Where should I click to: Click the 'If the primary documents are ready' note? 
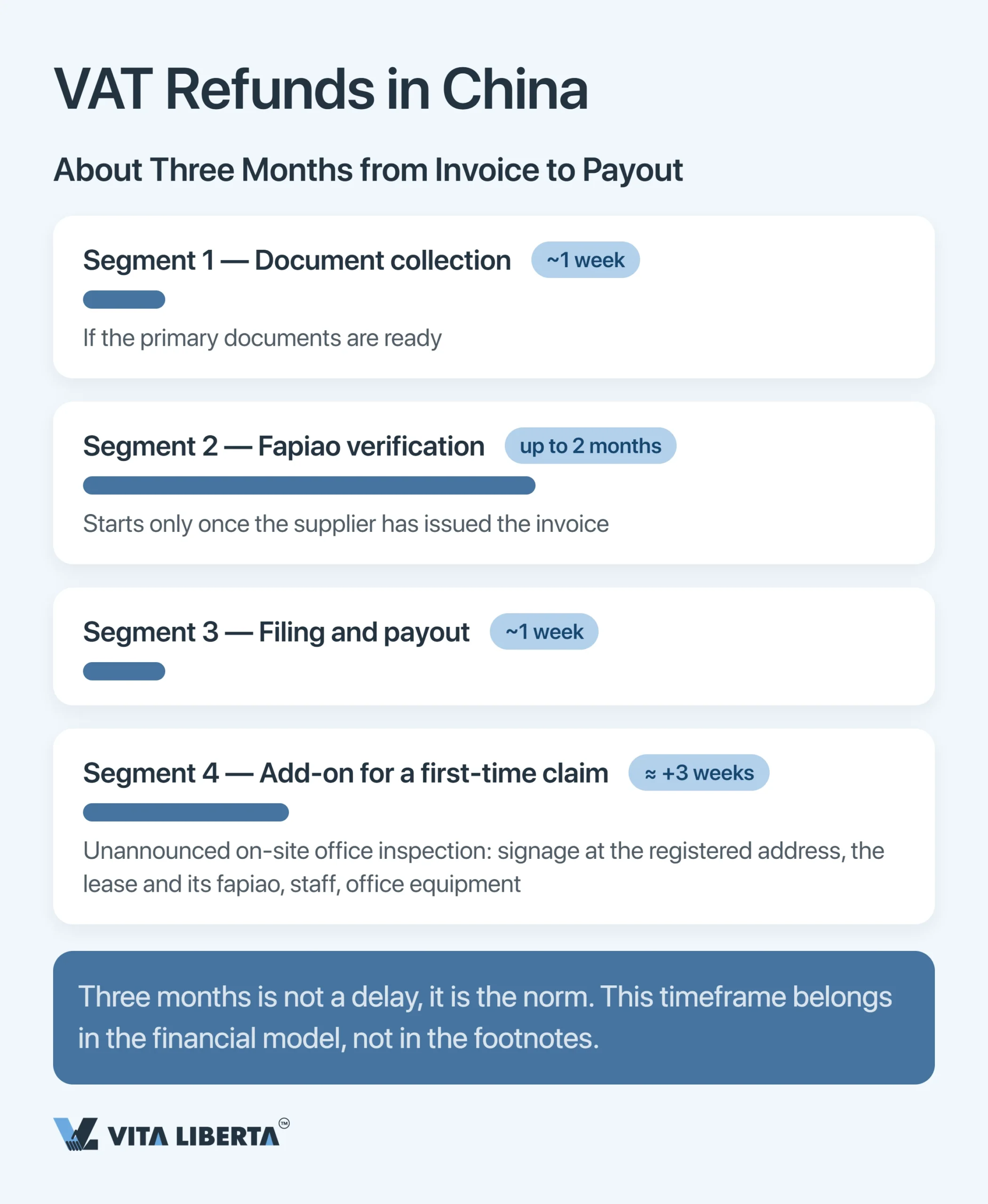(x=263, y=338)
